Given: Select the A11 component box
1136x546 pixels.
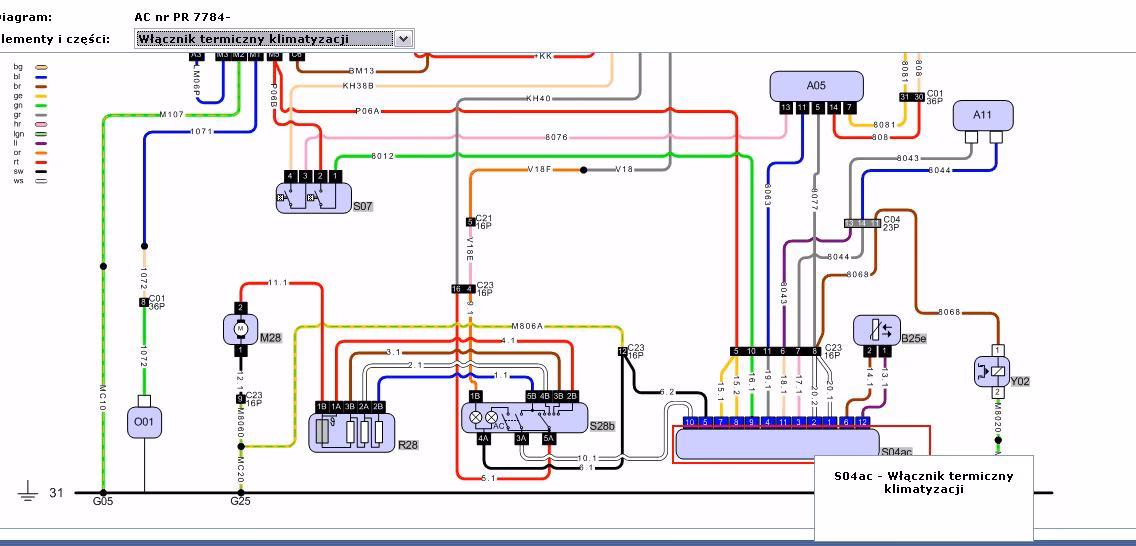Looking at the screenshot, I should [x=983, y=115].
